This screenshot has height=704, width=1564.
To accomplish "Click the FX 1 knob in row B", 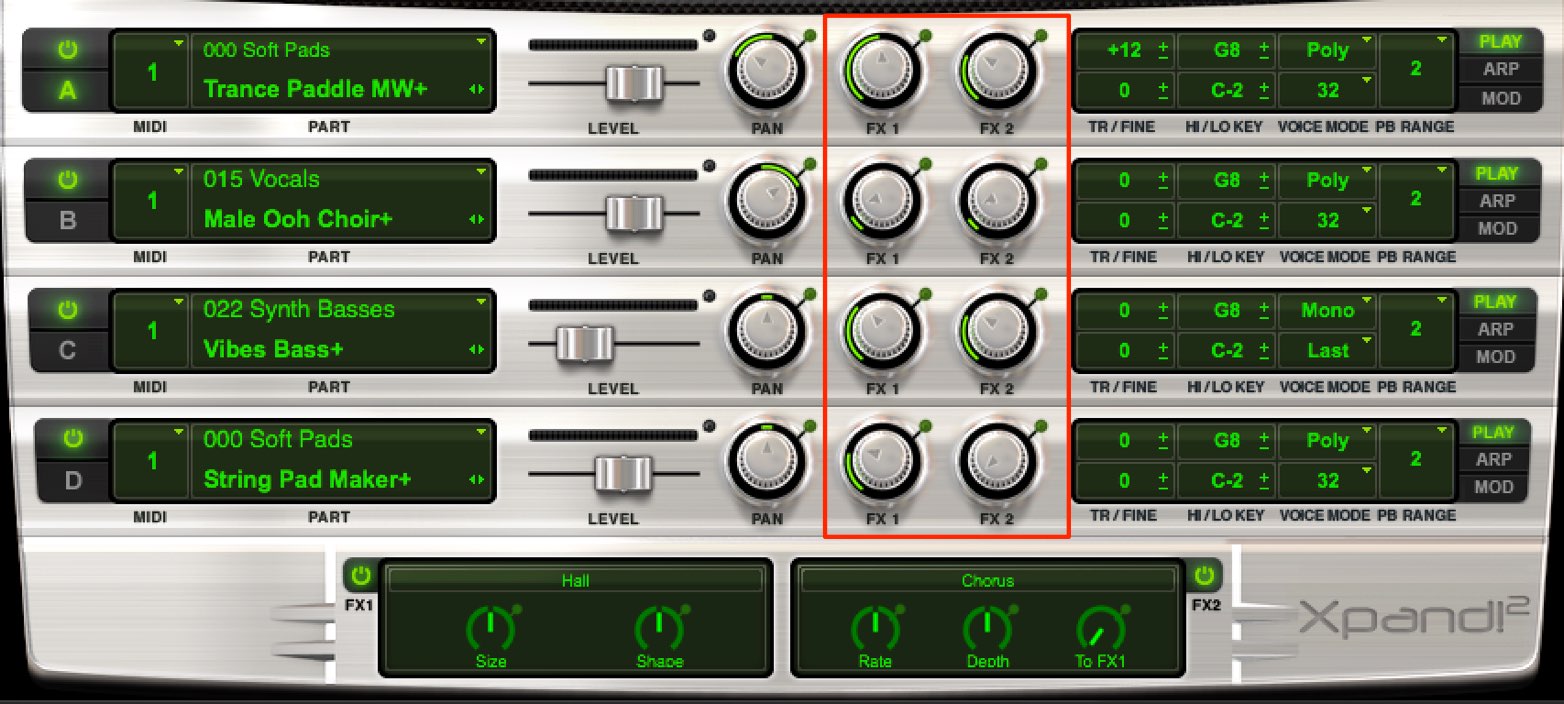I will [x=881, y=201].
